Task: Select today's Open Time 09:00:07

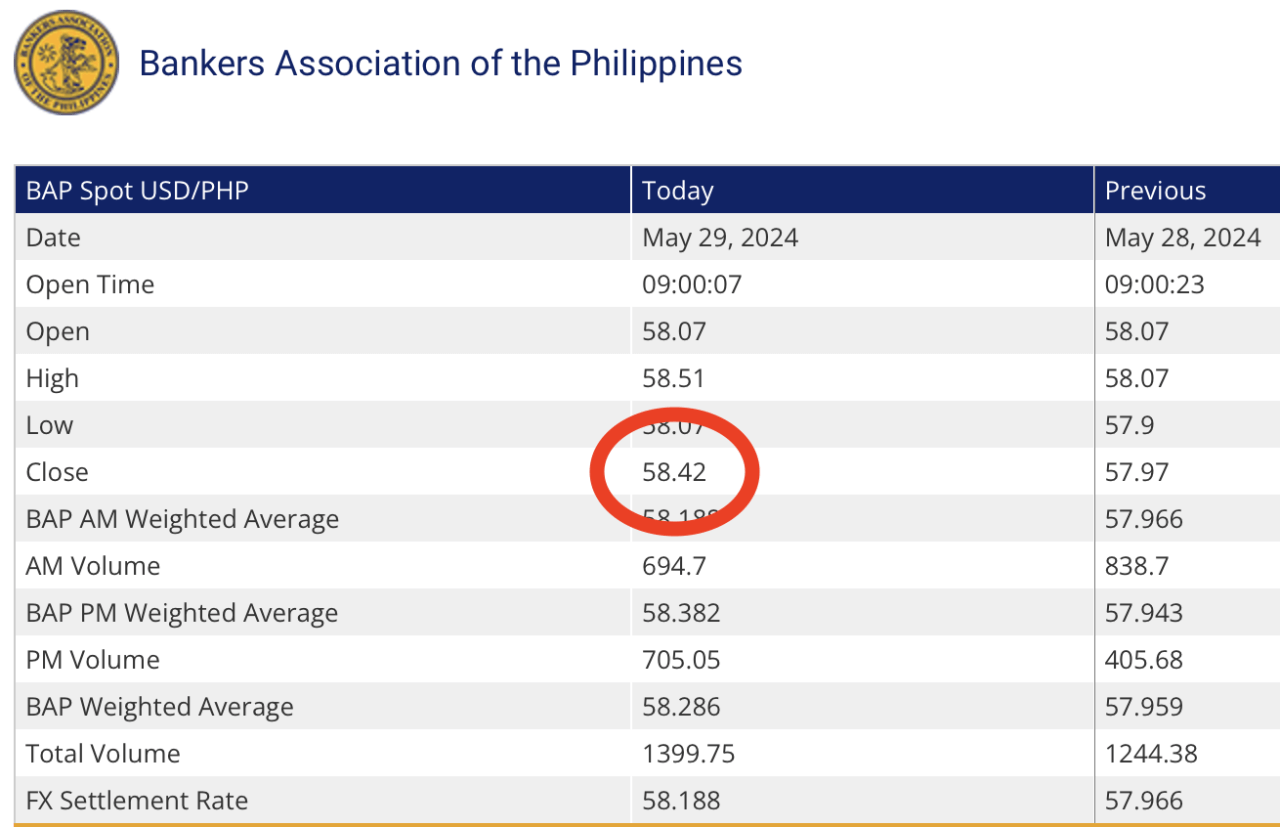Action: tap(692, 285)
